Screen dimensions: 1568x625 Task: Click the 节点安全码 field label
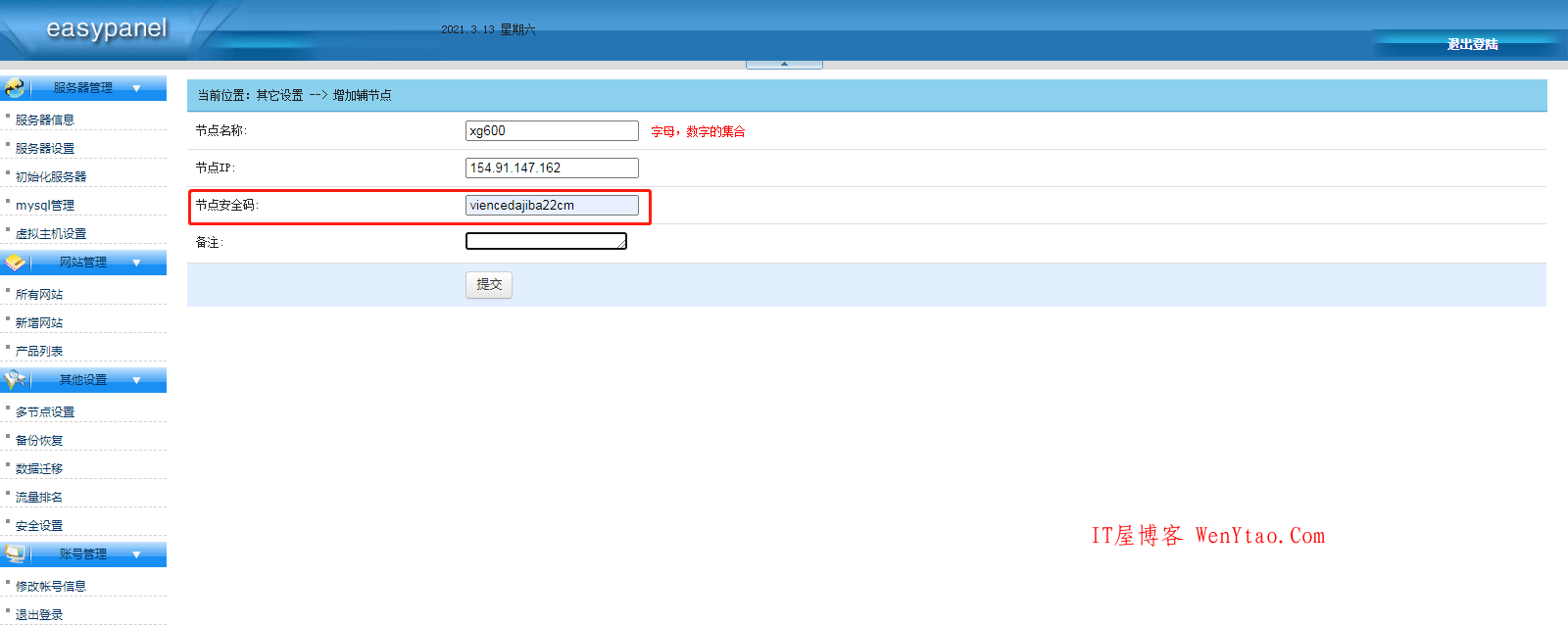click(x=227, y=205)
